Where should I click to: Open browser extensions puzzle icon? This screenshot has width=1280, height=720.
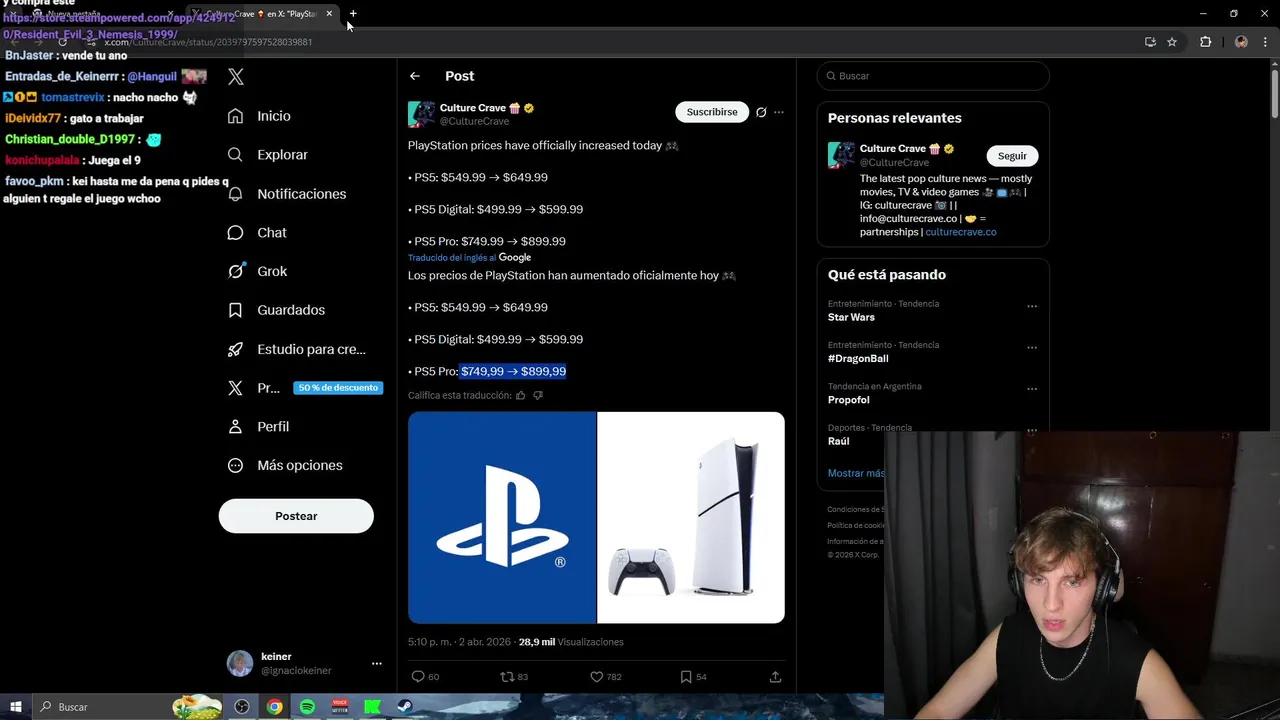(1205, 42)
